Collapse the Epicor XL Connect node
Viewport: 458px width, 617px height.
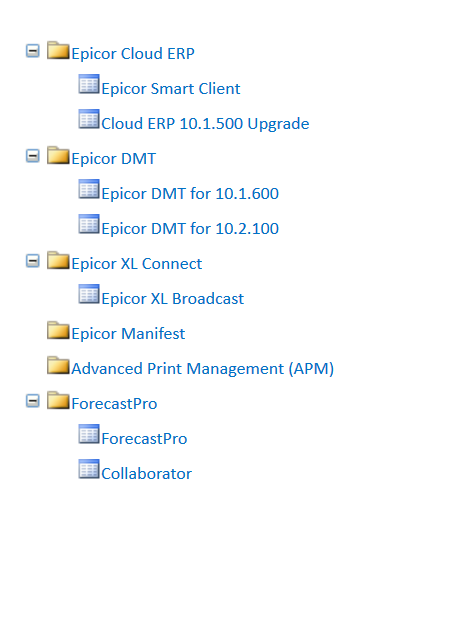click(33, 261)
